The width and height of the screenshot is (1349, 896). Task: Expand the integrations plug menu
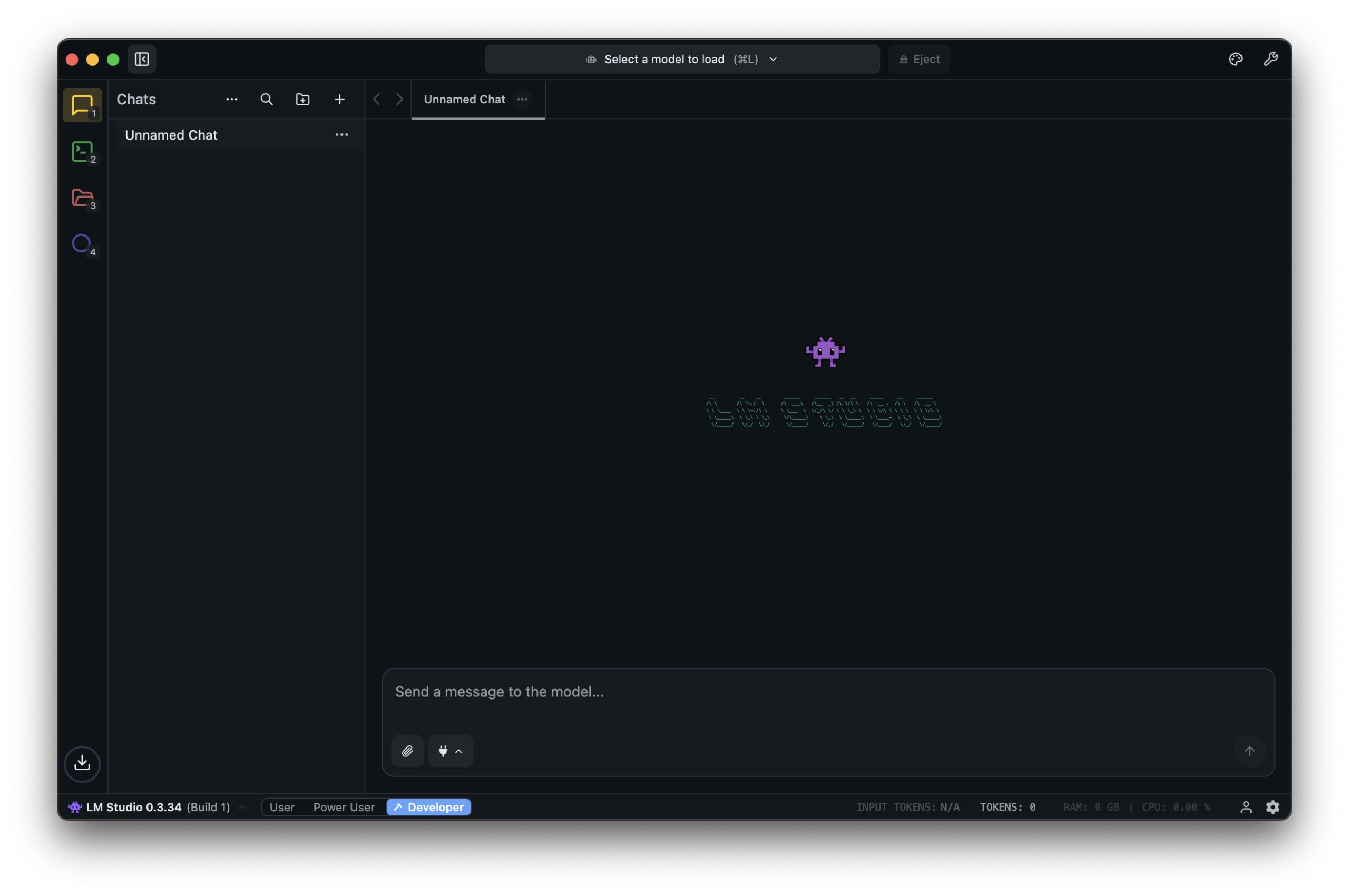coord(451,751)
